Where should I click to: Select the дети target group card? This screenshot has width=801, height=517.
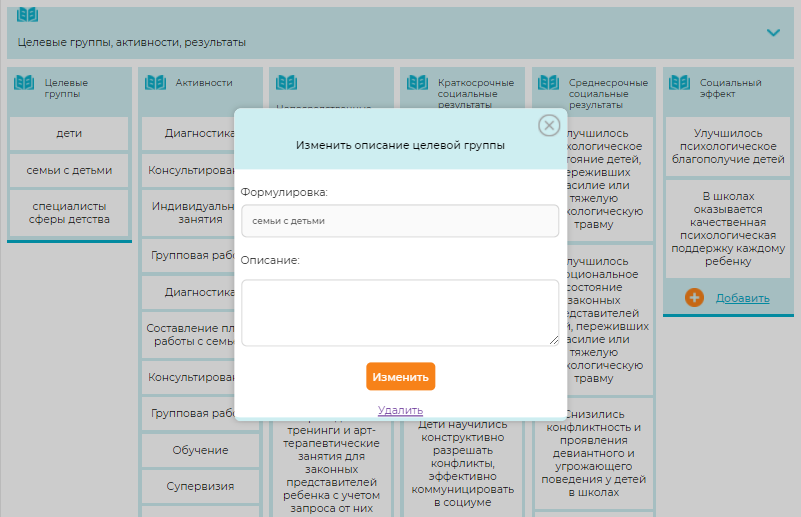point(70,133)
